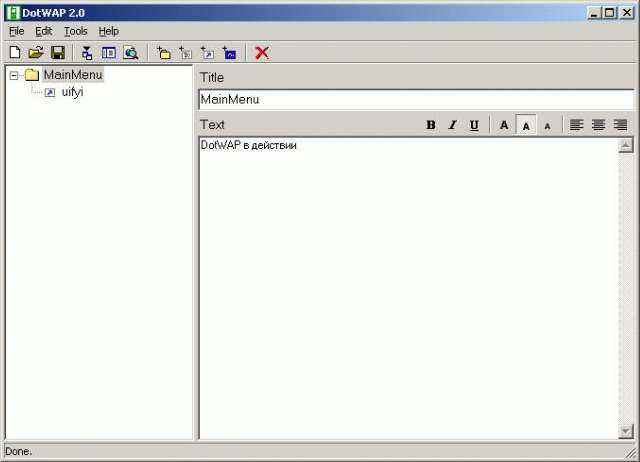The height and width of the screenshot is (462, 640).
Task: Select the medium font size A
Action: [526, 125]
